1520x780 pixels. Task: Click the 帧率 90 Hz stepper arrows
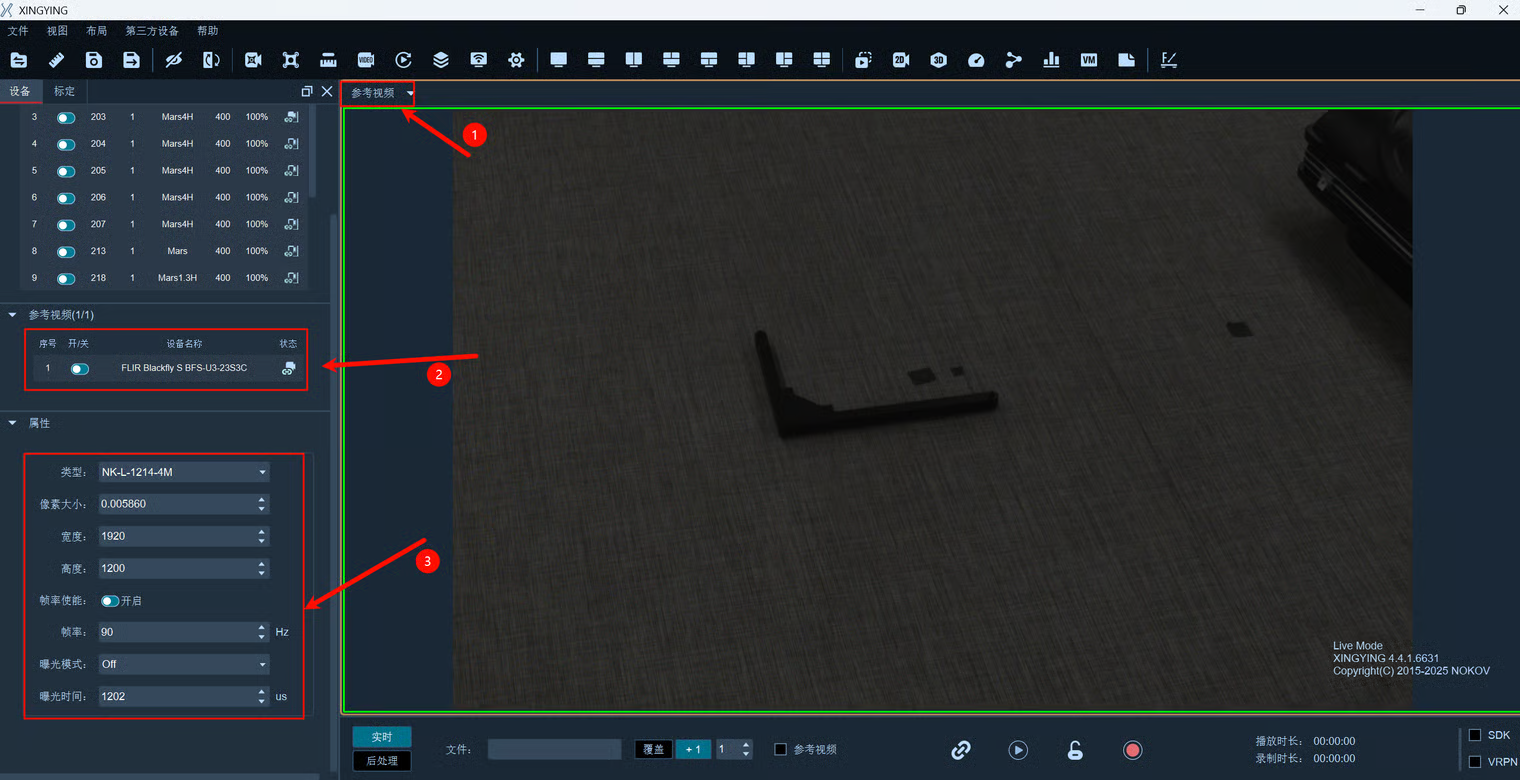coord(262,632)
